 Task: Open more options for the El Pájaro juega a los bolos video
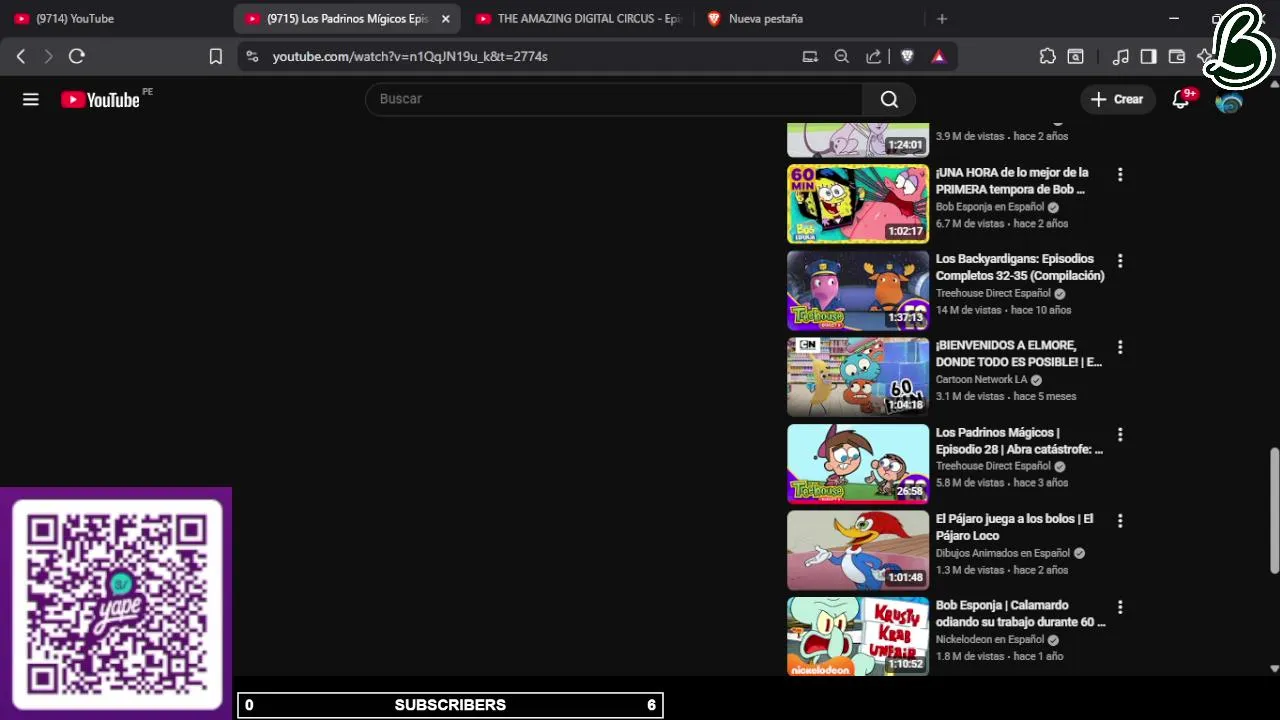1120,521
